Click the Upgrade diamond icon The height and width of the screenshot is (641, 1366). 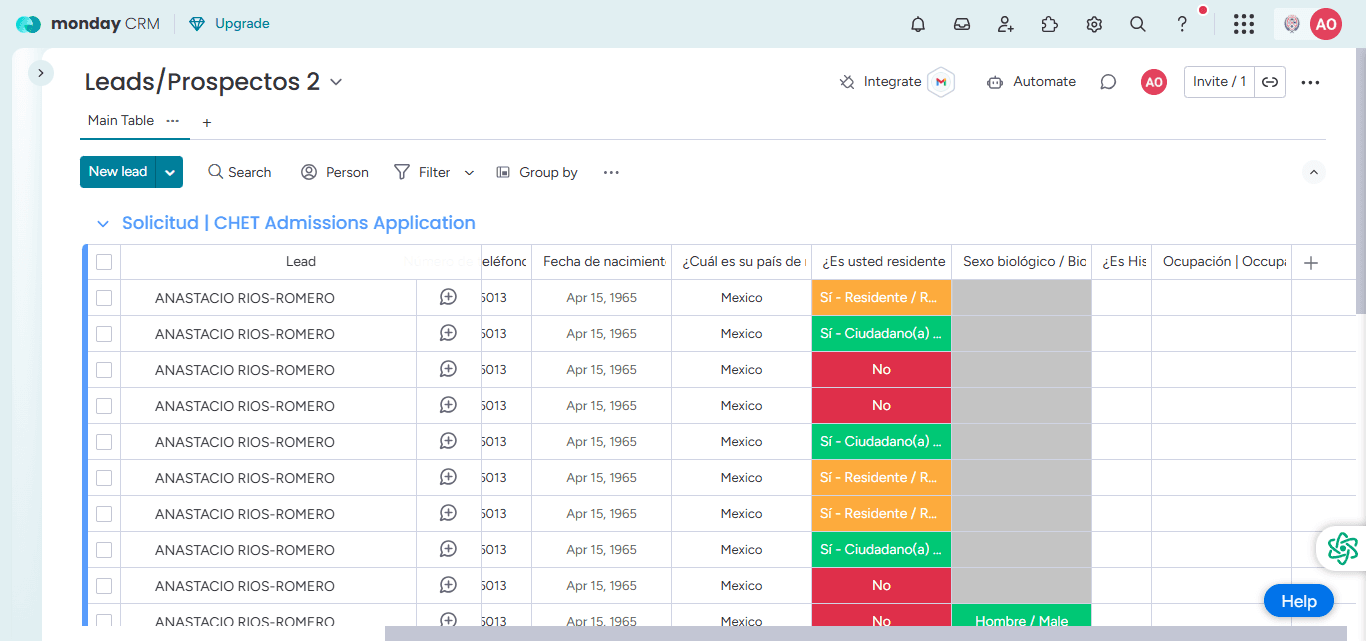click(x=197, y=23)
